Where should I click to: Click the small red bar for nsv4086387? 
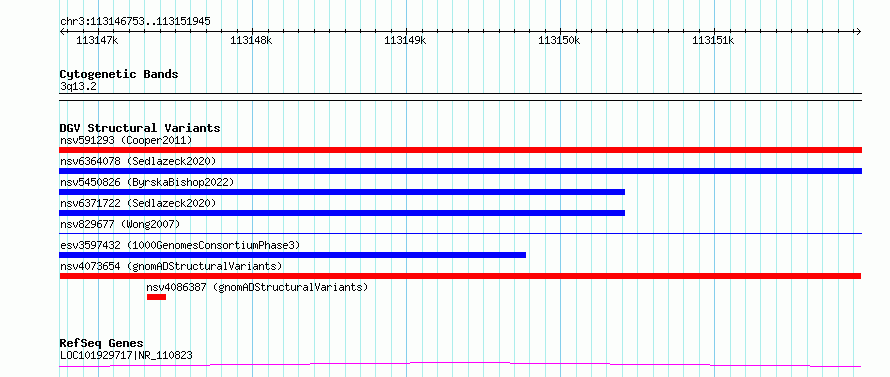coord(156,297)
